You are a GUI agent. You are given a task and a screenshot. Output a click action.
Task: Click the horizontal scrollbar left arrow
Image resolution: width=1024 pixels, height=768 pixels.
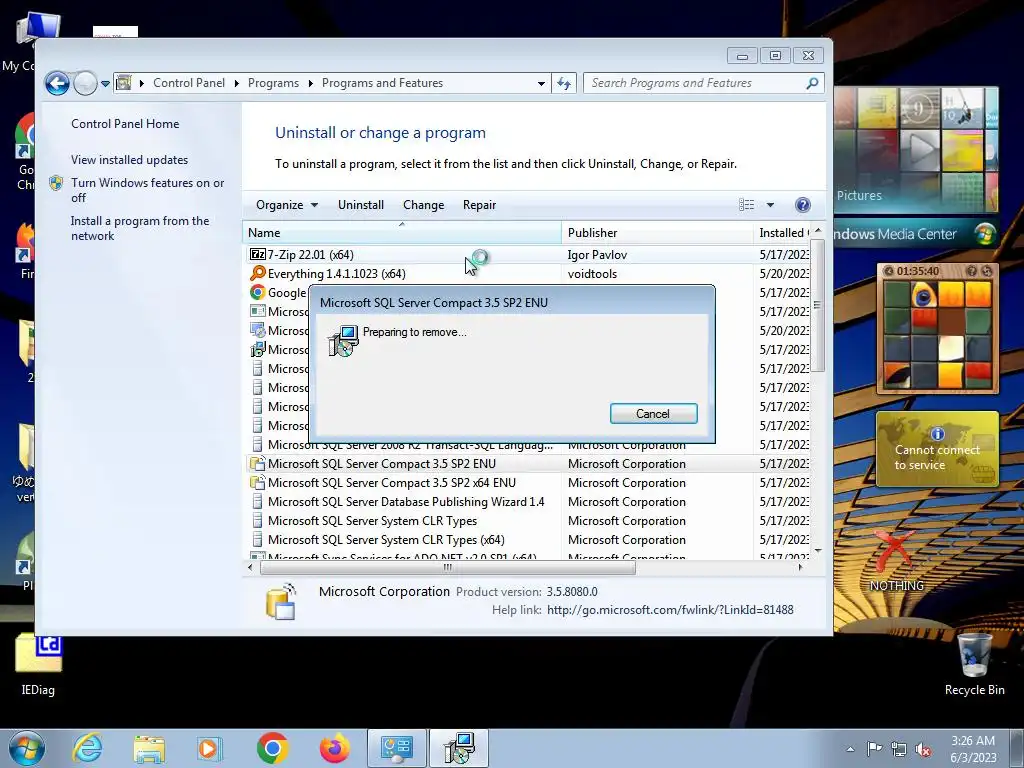[250, 568]
